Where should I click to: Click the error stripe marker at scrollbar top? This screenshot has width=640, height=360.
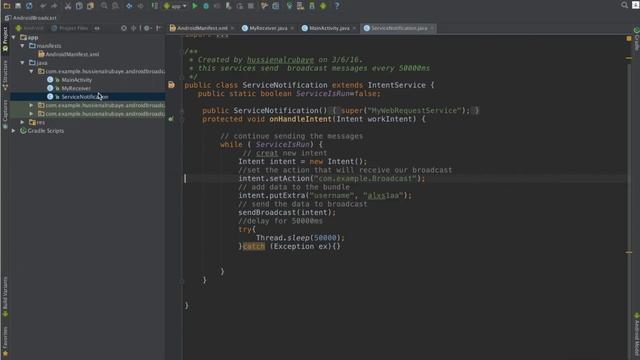tap(629, 38)
